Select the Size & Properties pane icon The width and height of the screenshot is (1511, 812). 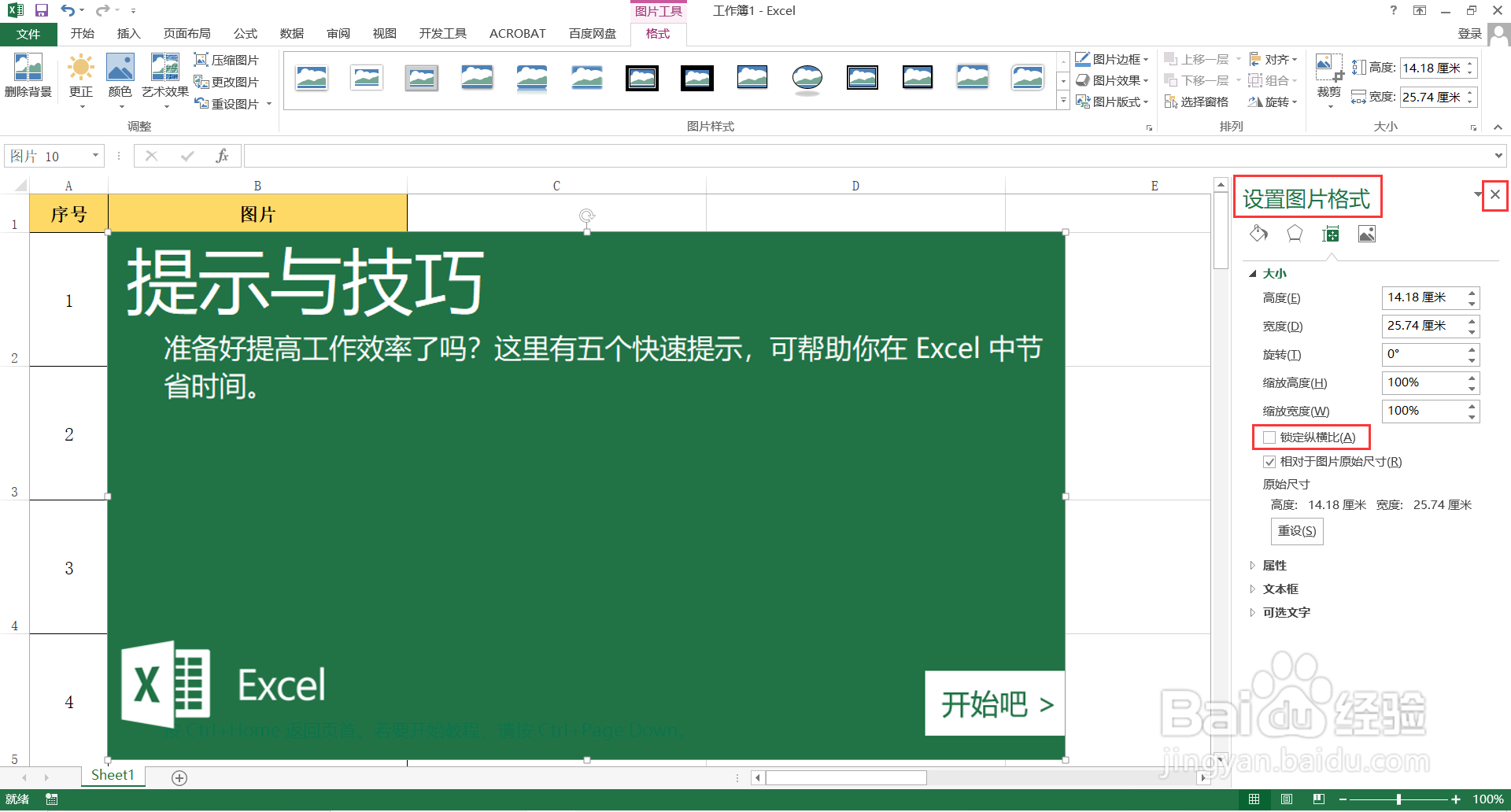[1331, 234]
